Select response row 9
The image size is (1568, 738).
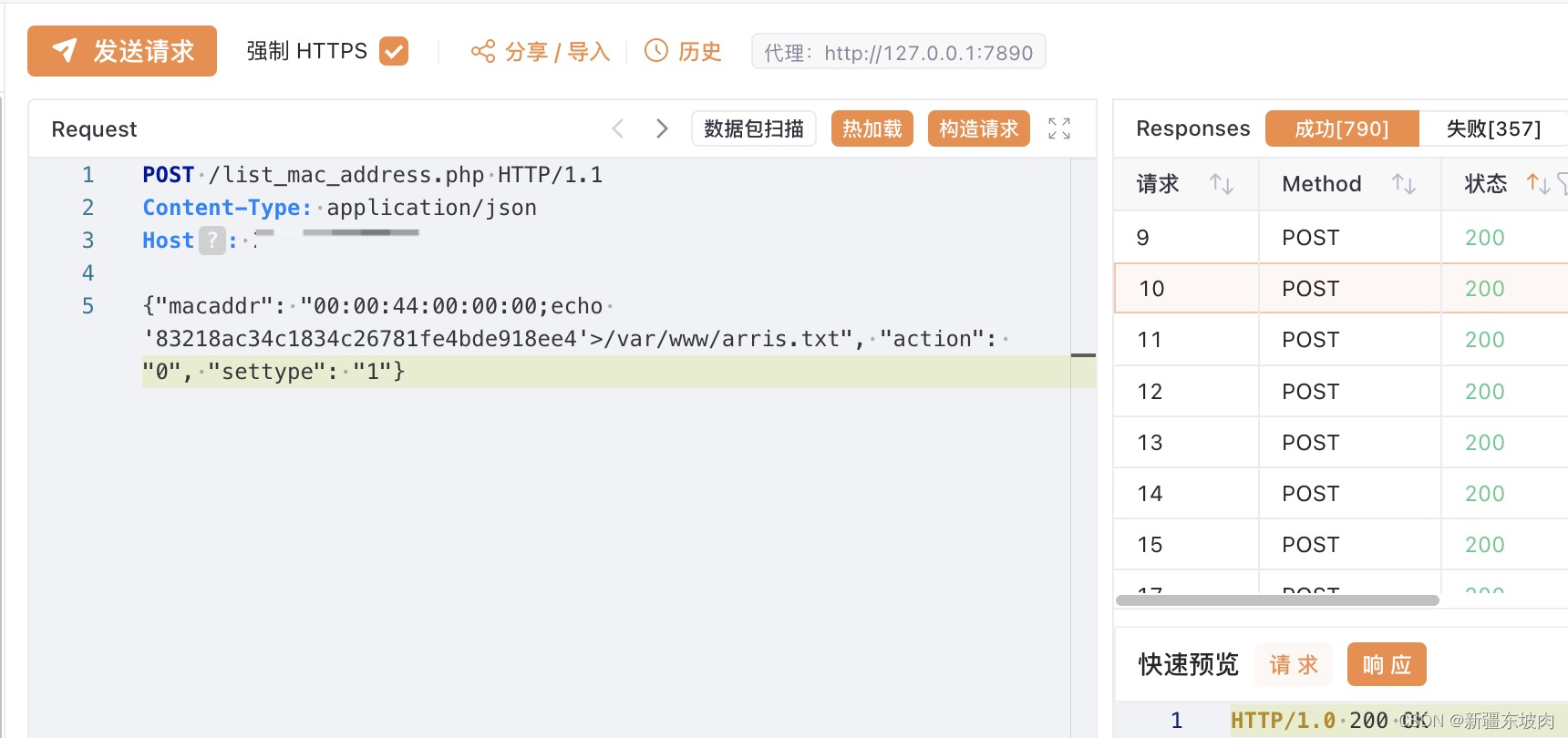coord(1341,238)
